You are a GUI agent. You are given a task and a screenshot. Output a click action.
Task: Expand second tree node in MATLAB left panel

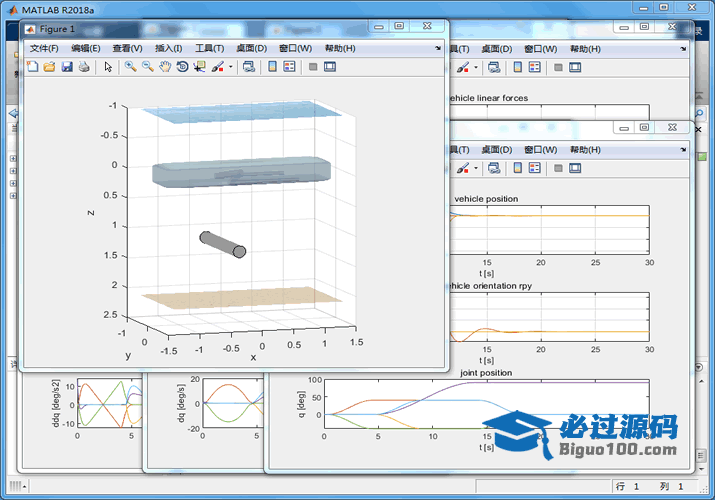click(13, 171)
